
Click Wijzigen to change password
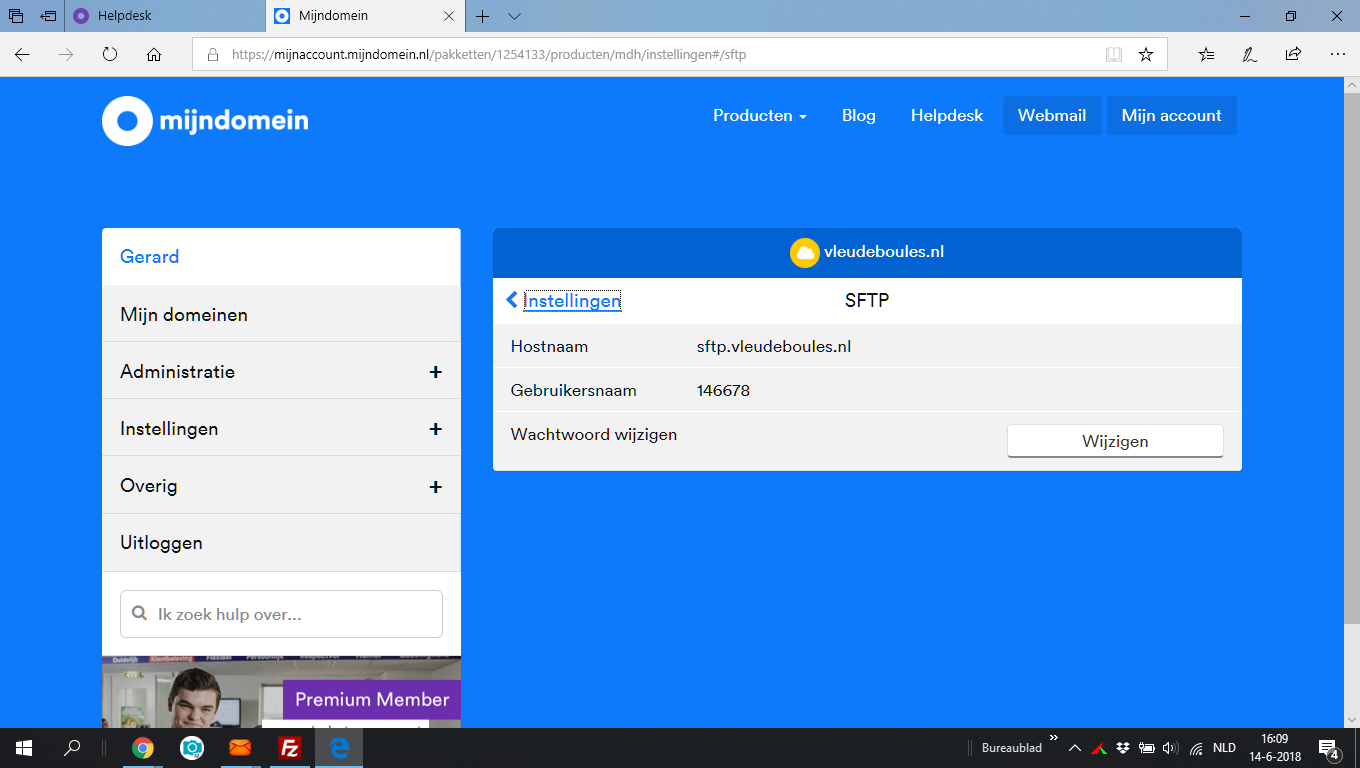(1115, 441)
